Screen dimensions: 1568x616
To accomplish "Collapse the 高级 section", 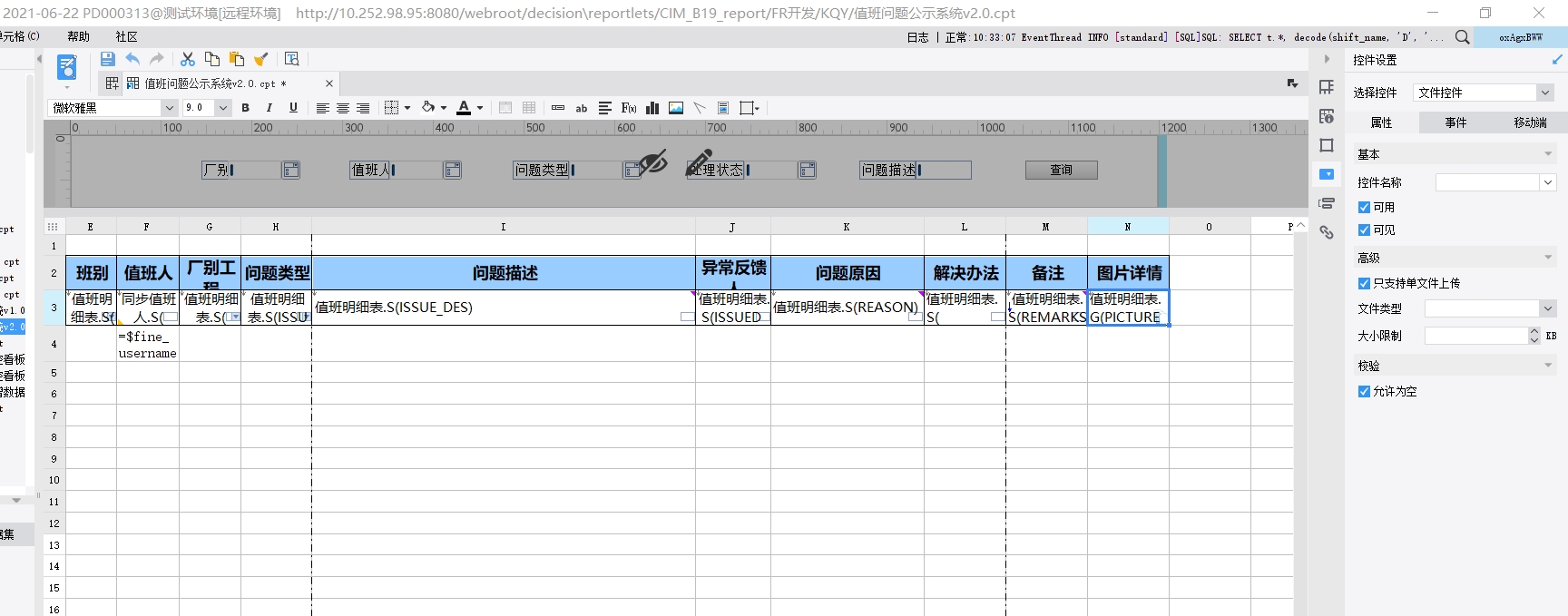I will (1548, 258).
